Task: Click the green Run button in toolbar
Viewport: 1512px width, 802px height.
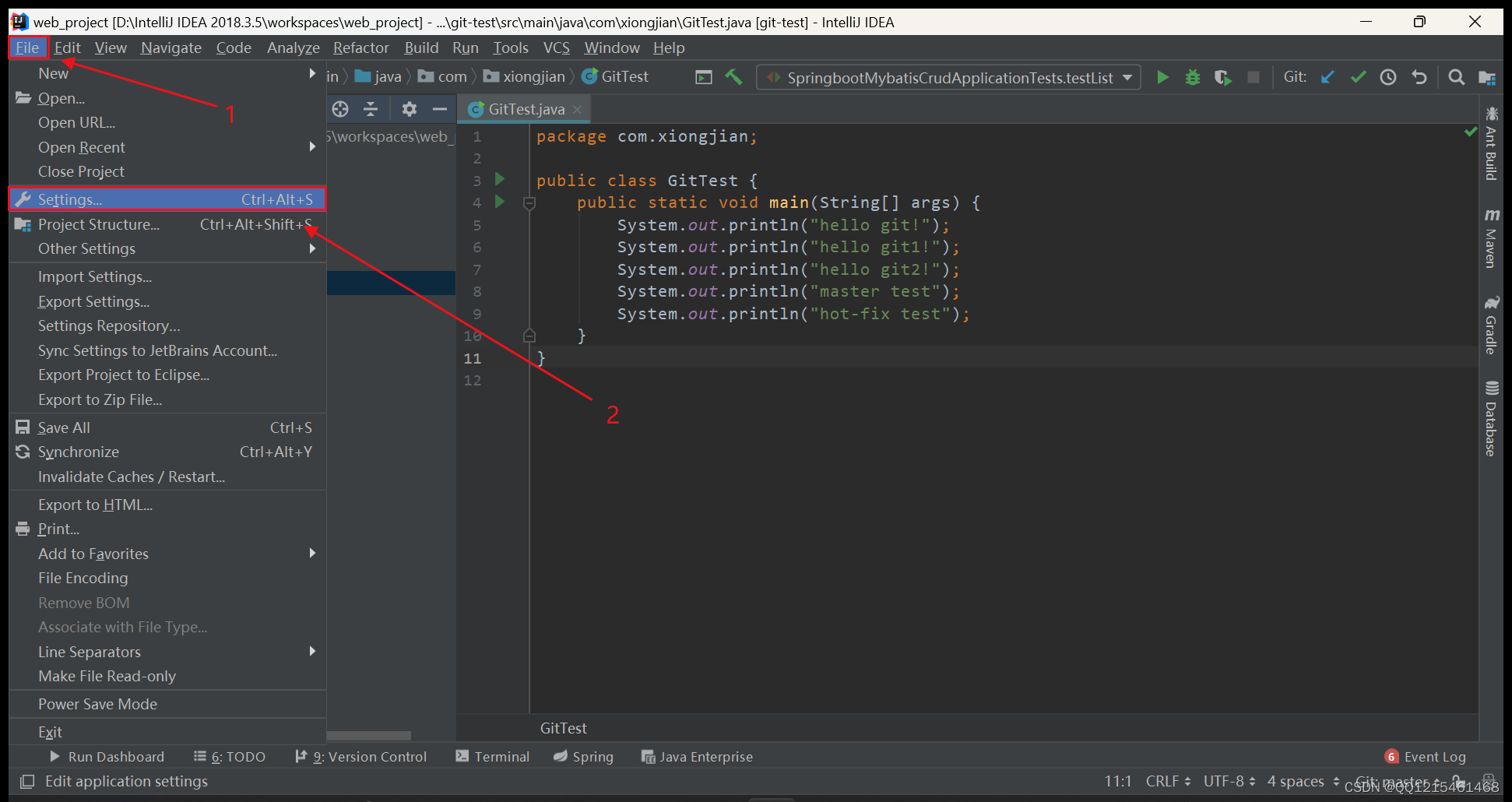Action: pyautogui.click(x=1162, y=77)
